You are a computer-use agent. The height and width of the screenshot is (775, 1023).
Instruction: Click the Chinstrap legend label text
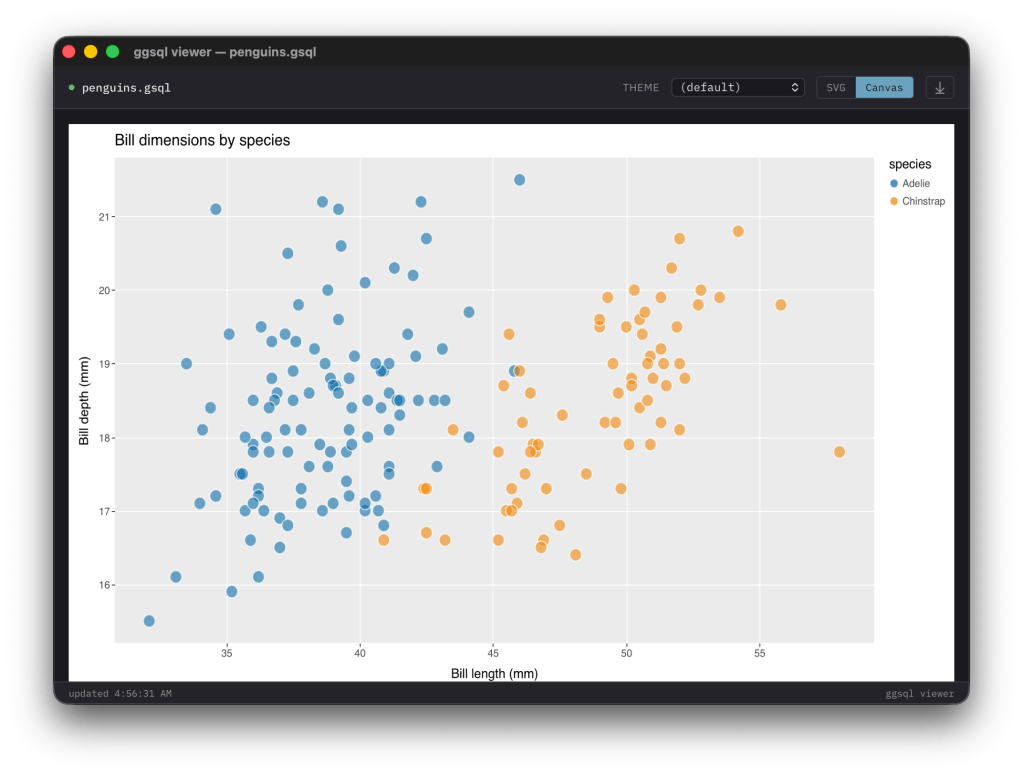pos(923,202)
